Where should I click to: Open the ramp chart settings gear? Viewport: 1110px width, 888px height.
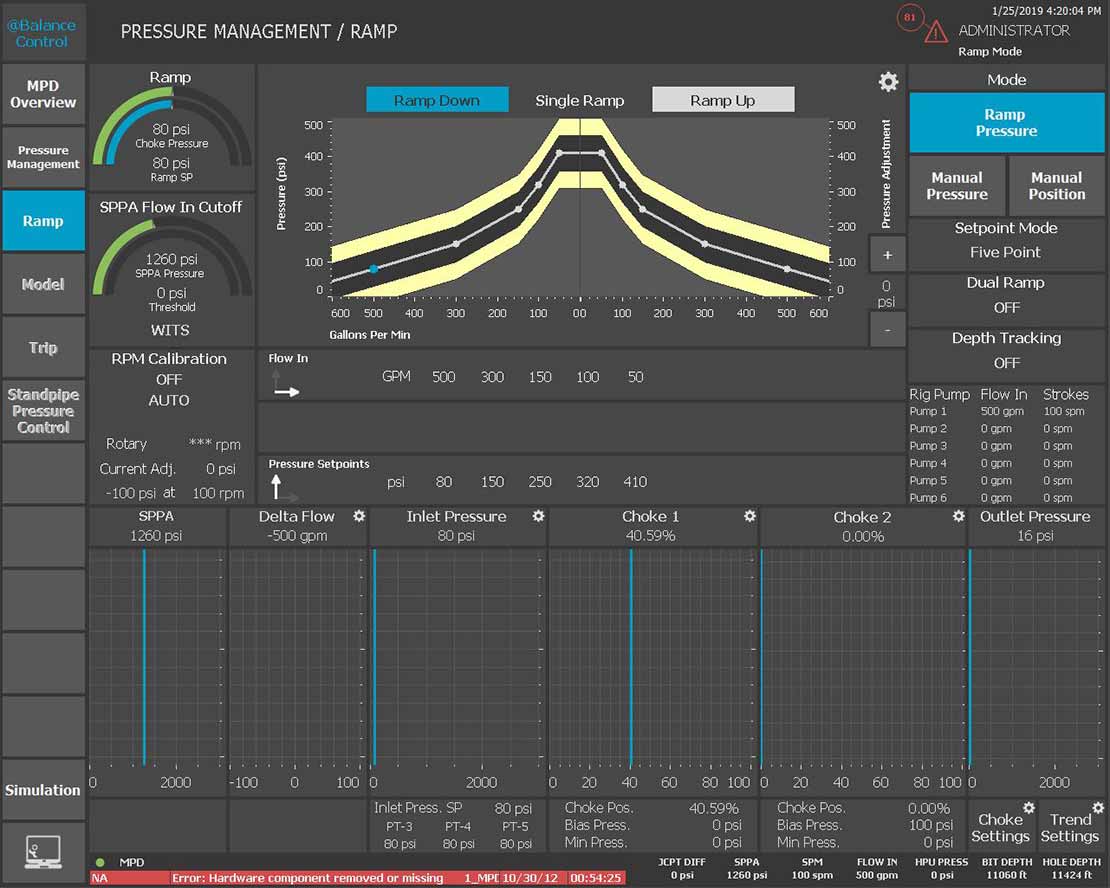point(888,83)
